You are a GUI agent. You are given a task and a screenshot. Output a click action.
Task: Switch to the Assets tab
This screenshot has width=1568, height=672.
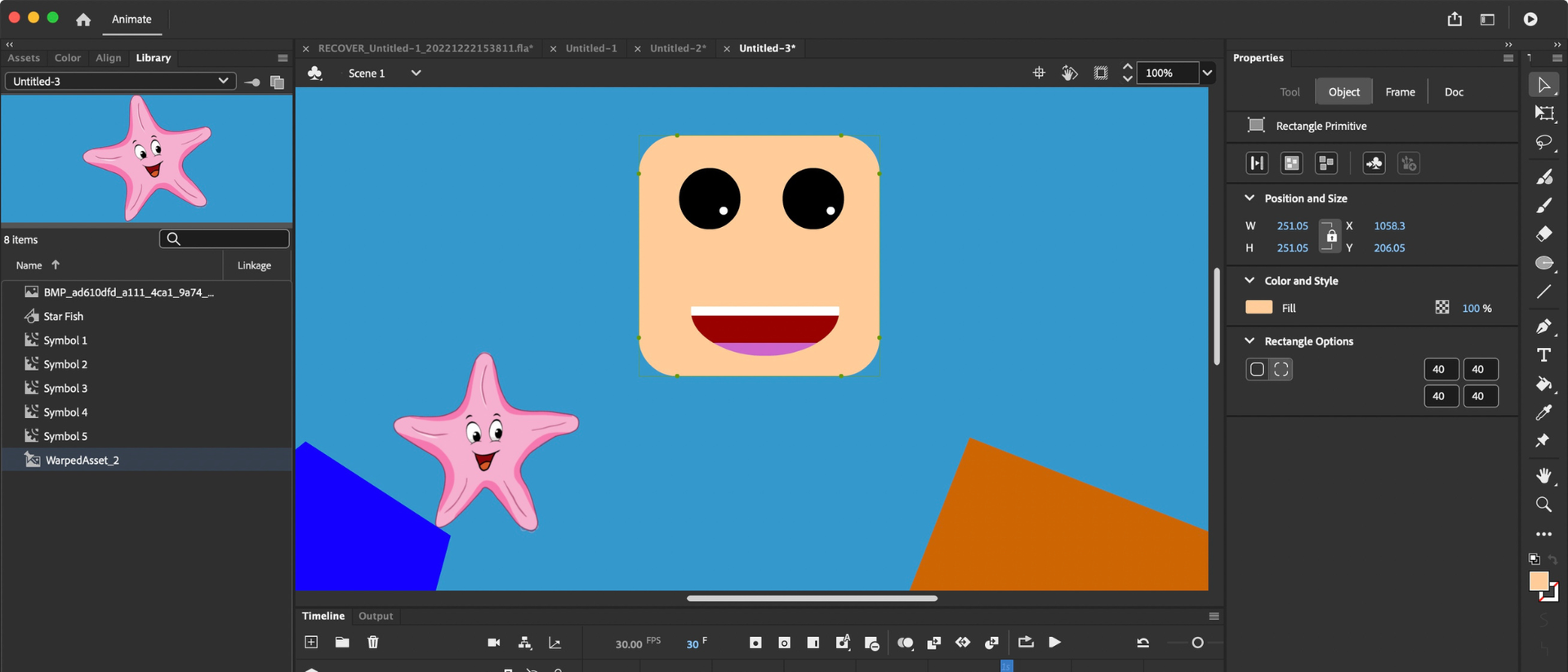point(24,58)
